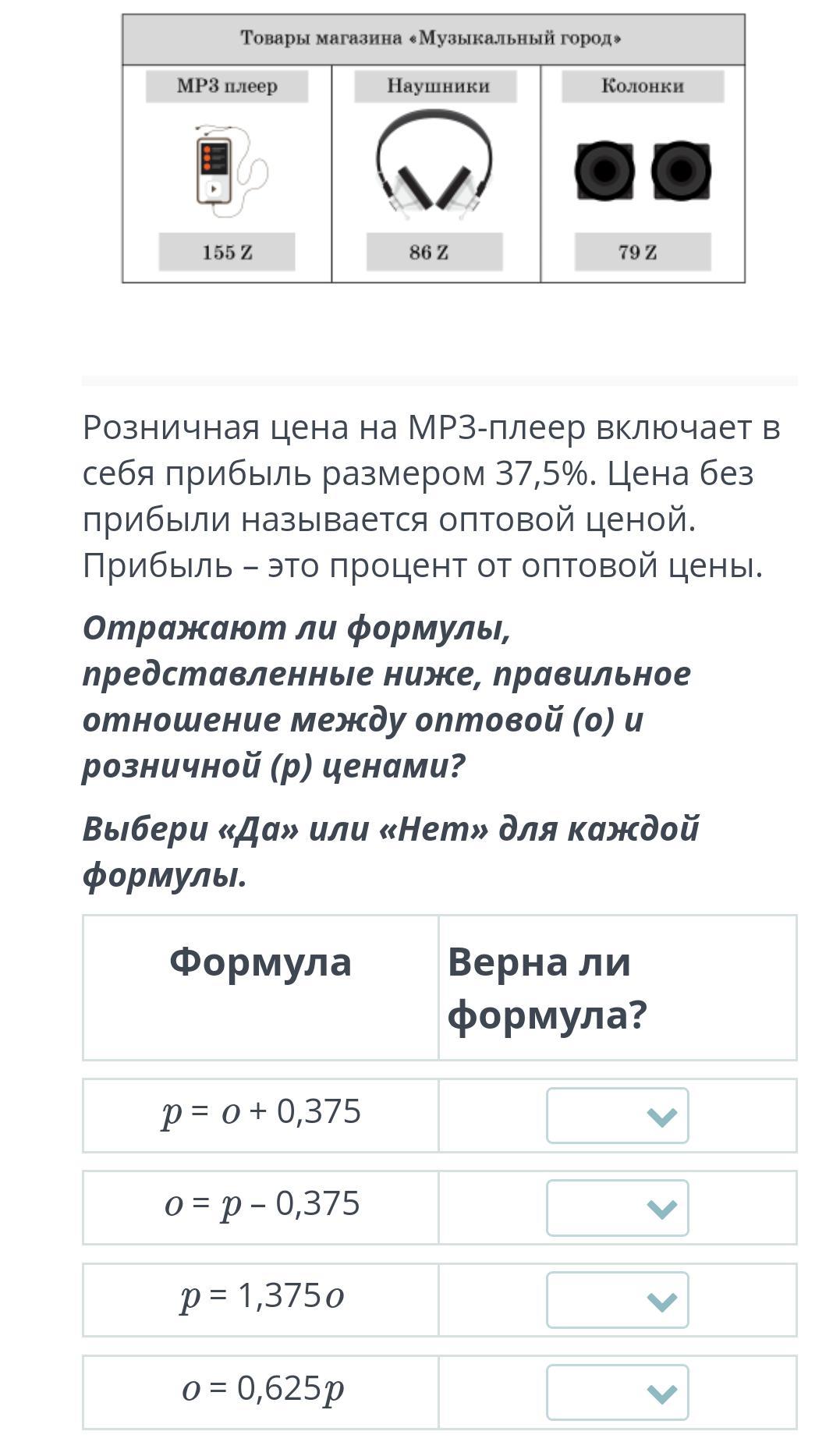Image resolution: width=840 pixels, height=1456 pixels.
Task: Click the store title header row
Action: 434,39
